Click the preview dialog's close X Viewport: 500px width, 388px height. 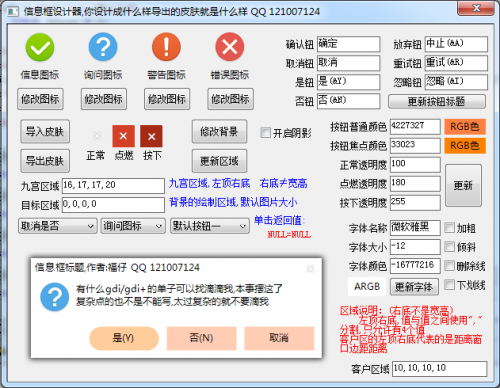tap(310, 269)
